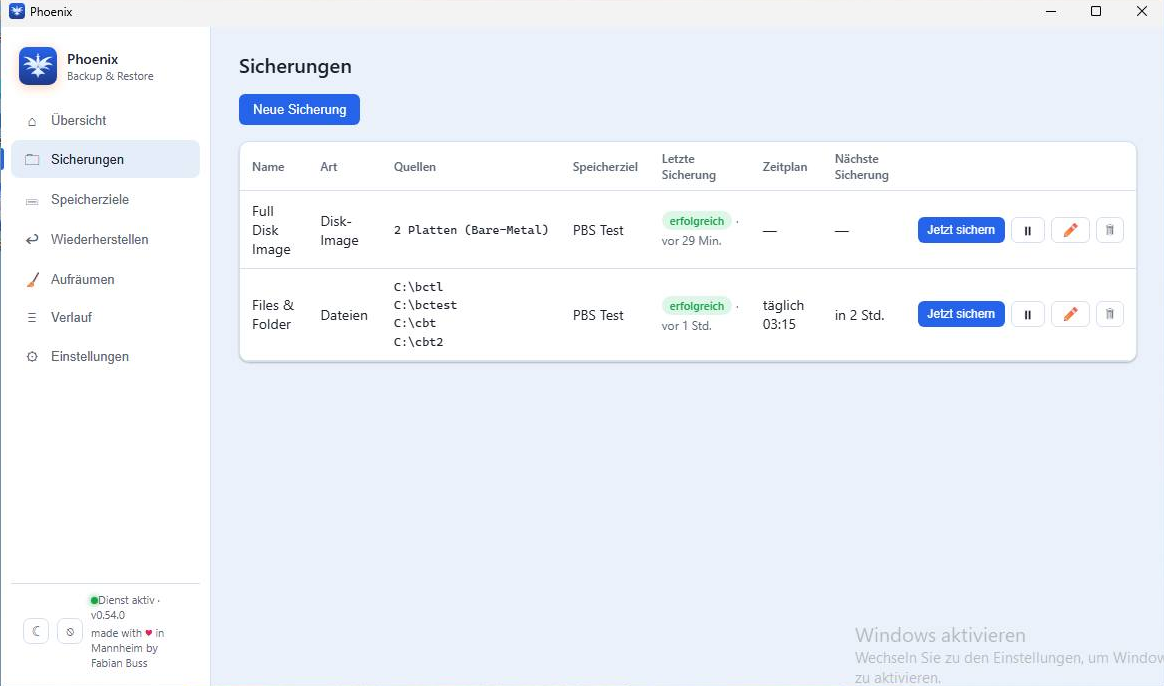This screenshot has width=1164, height=686.
Task: Click the Phoenix app logo in the sidebar
Action: pyautogui.click(x=38, y=66)
